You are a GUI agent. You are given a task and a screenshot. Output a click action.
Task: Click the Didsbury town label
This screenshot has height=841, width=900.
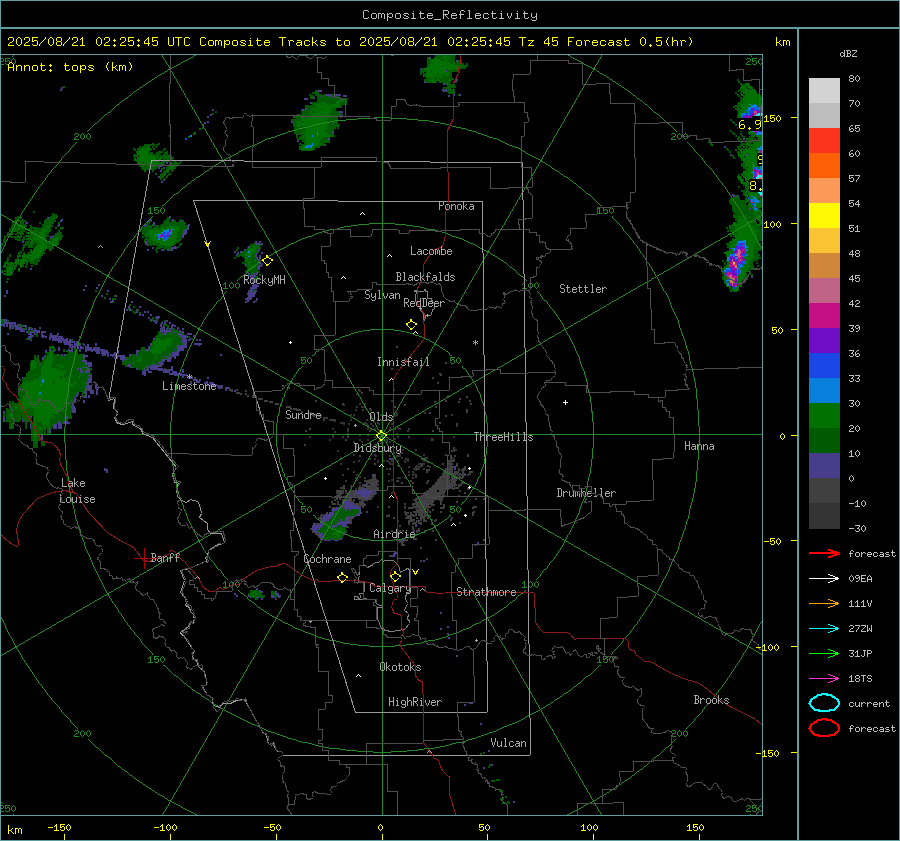(x=378, y=448)
